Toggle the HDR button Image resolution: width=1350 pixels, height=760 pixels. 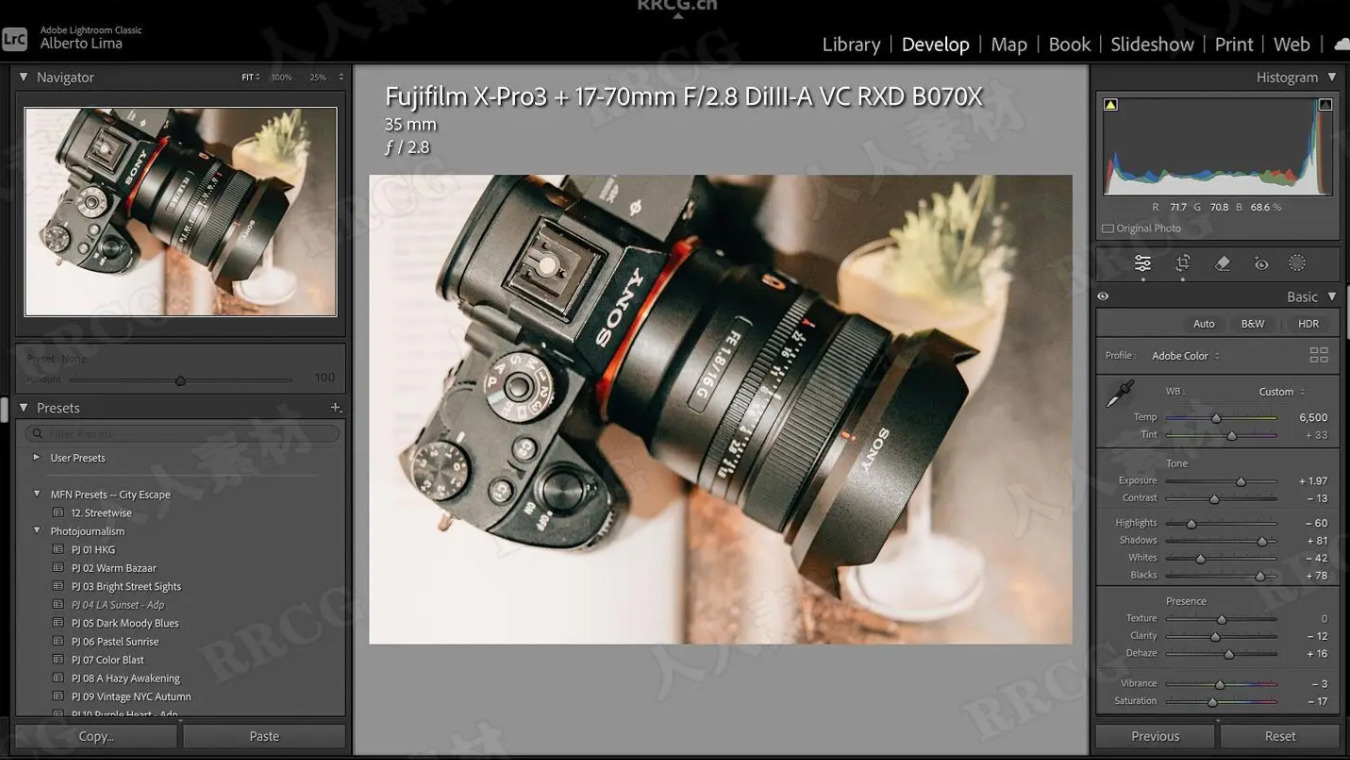(1308, 323)
